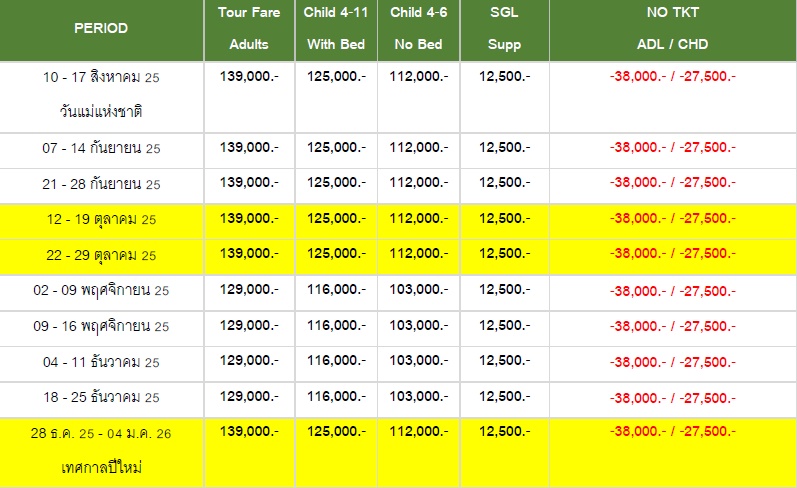Viewport: 797px width, 488px height.
Task: Select the Tour Fare Adults header
Action: 249,28
